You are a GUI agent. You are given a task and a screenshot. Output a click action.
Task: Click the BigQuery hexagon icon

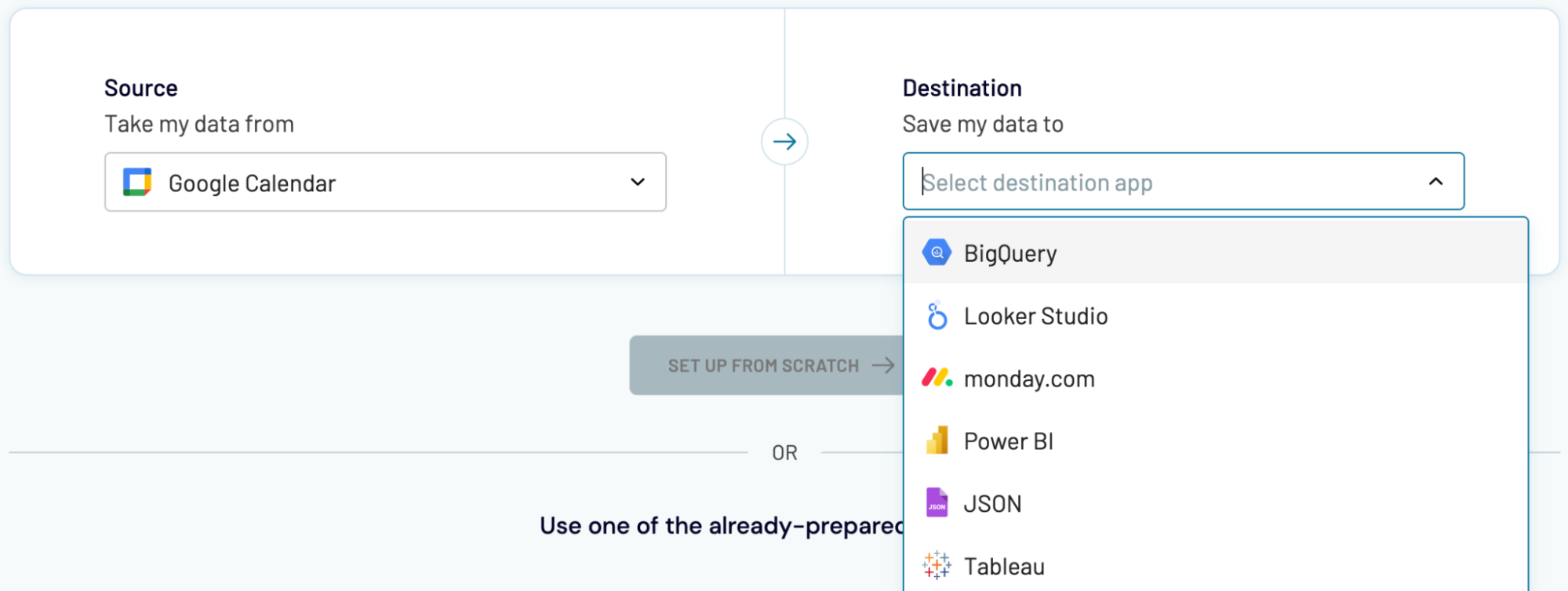click(x=937, y=252)
